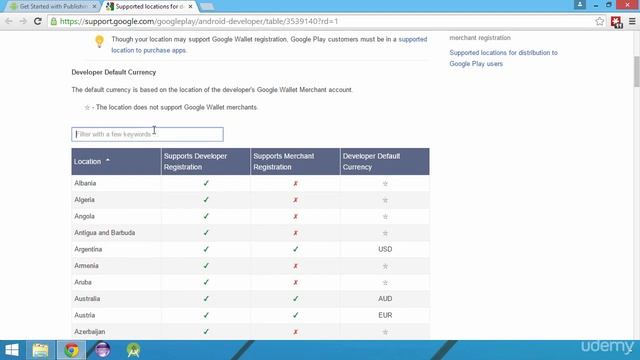Open Supported locations for distribution link
The width and height of the screenshot is (640, 360).
503,58
